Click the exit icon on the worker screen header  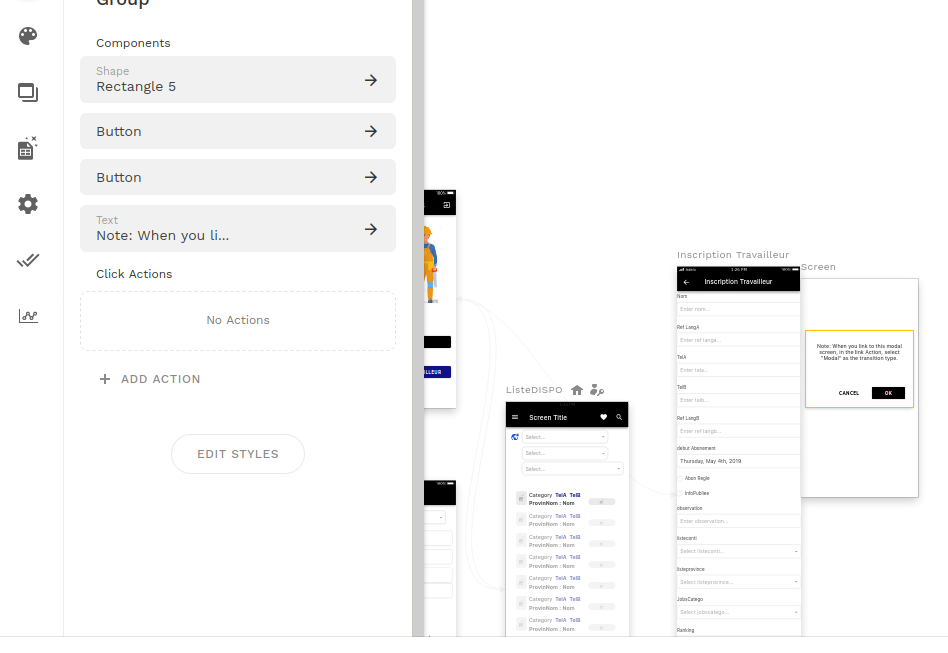(x=447, y=205)
